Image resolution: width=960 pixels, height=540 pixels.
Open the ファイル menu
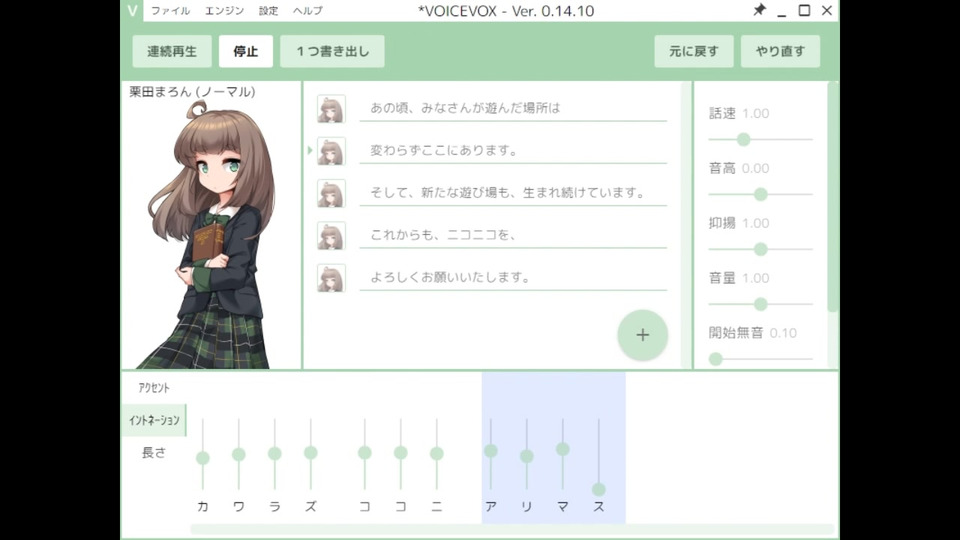(x=170, y=10)
